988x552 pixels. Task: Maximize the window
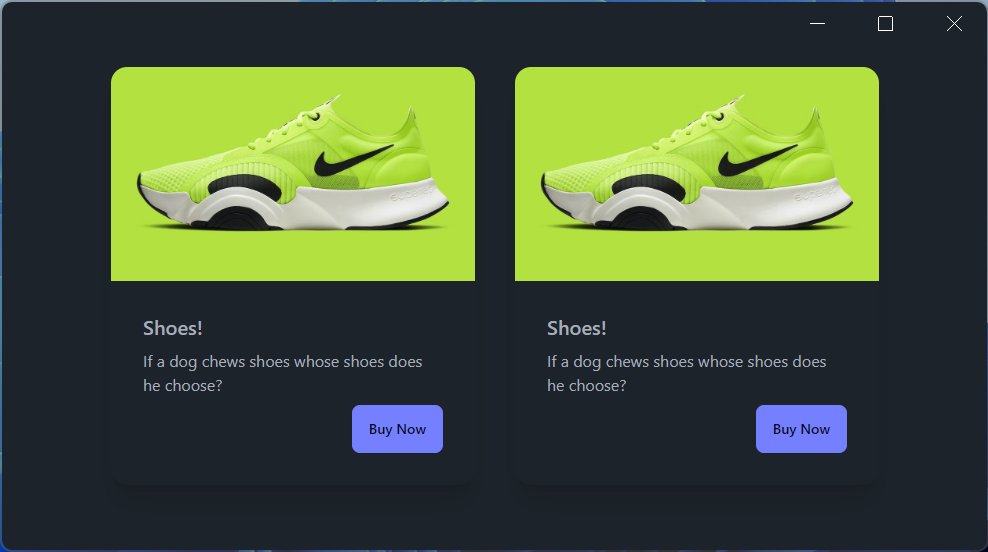885,23
